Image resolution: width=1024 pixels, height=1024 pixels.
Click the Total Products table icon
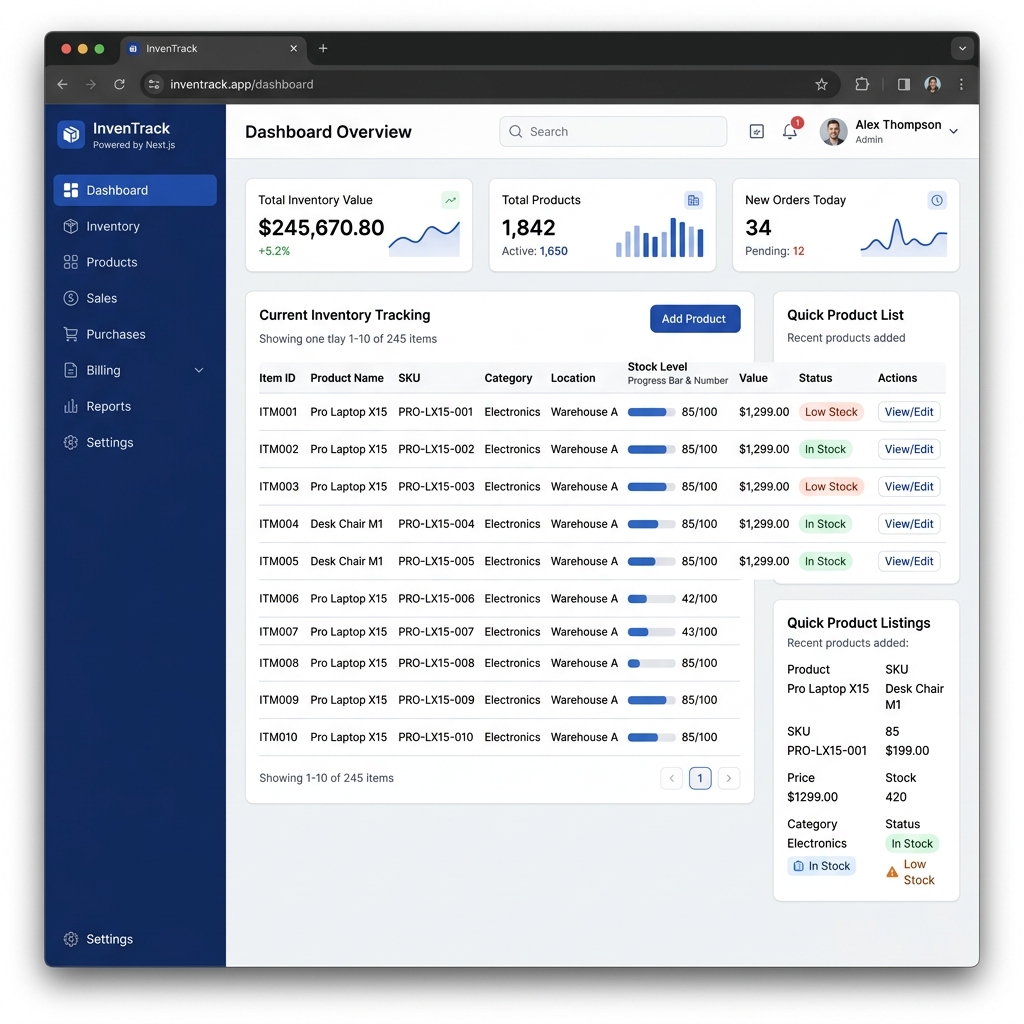(x=693, y=200)
